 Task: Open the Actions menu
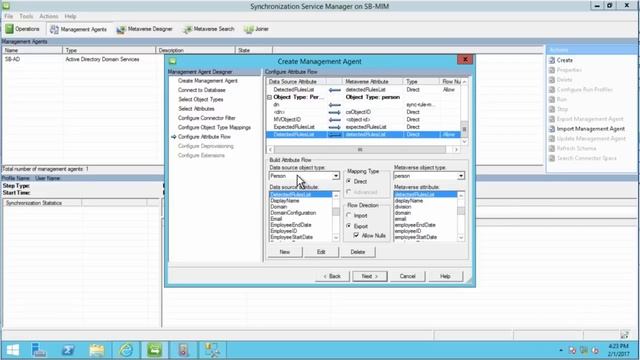(x=49, y=16)
